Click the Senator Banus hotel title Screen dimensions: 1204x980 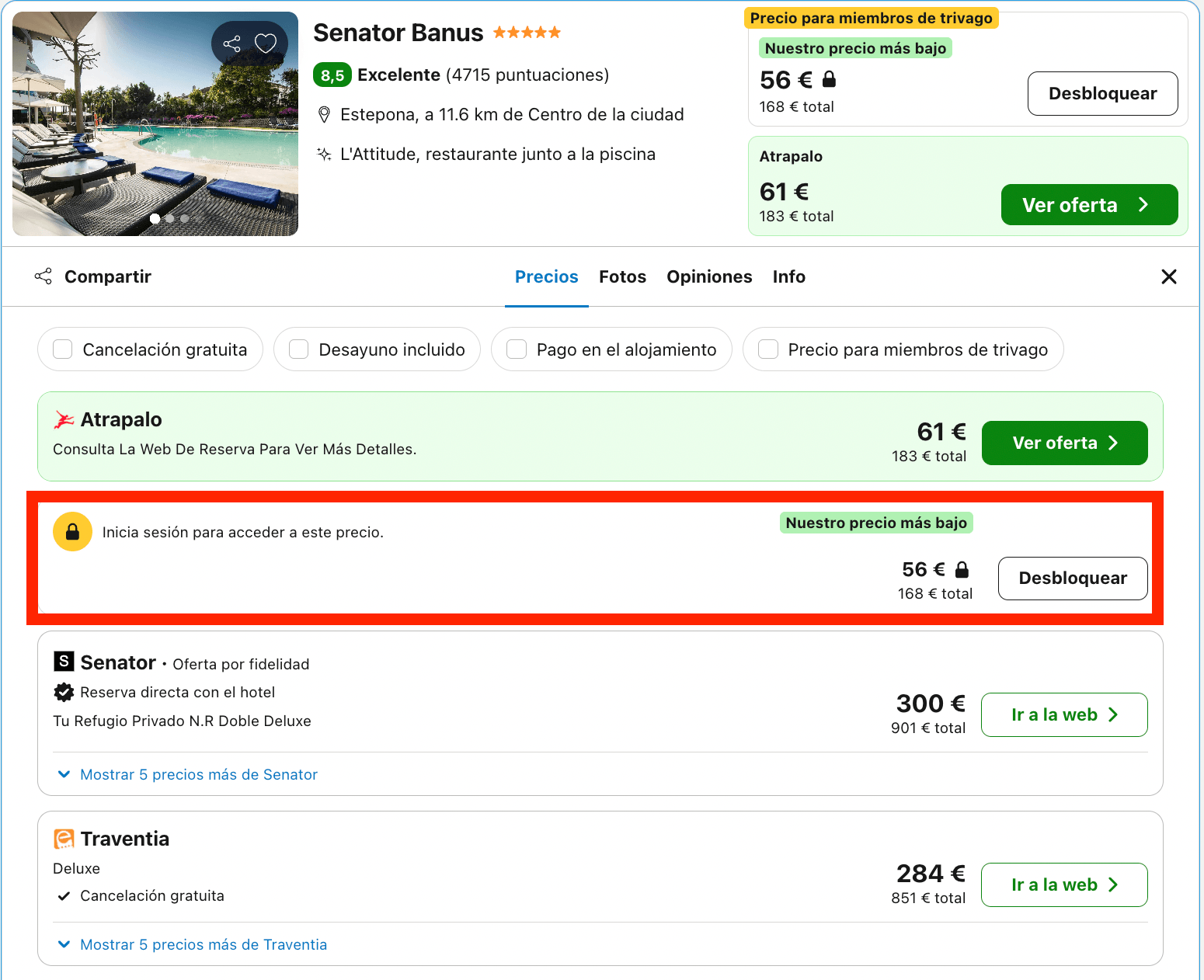(398, 33)
